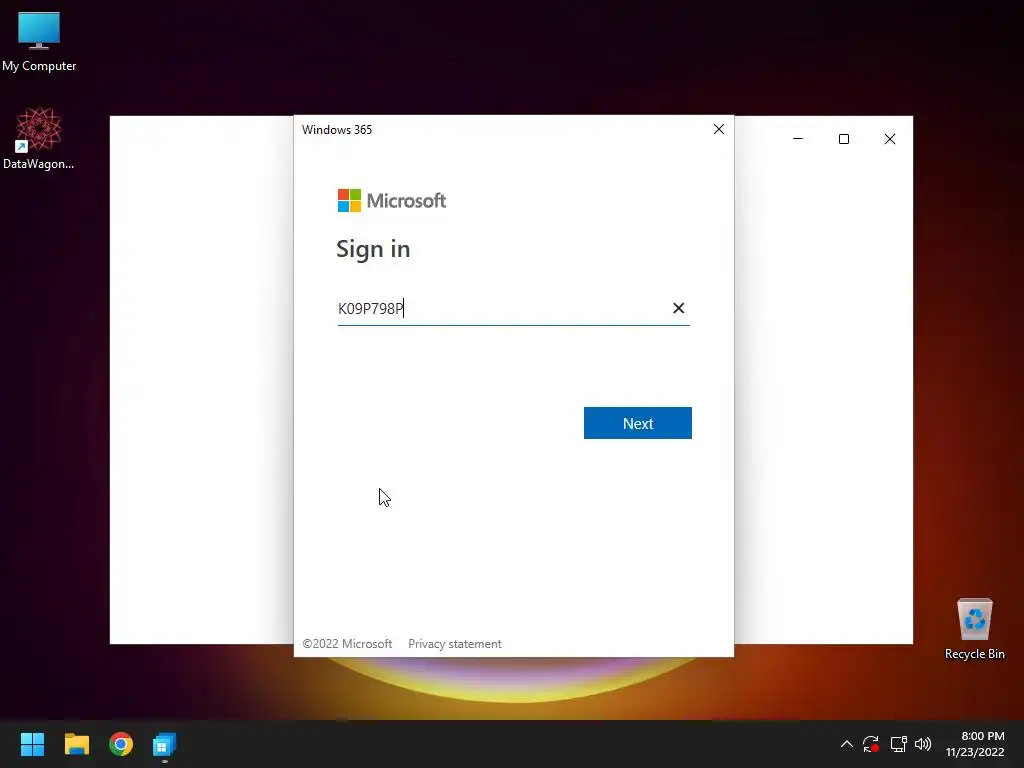Minimize the background Windows 365 window
This screenshot has width=1024, height=768.
click(x=798, y=139)
